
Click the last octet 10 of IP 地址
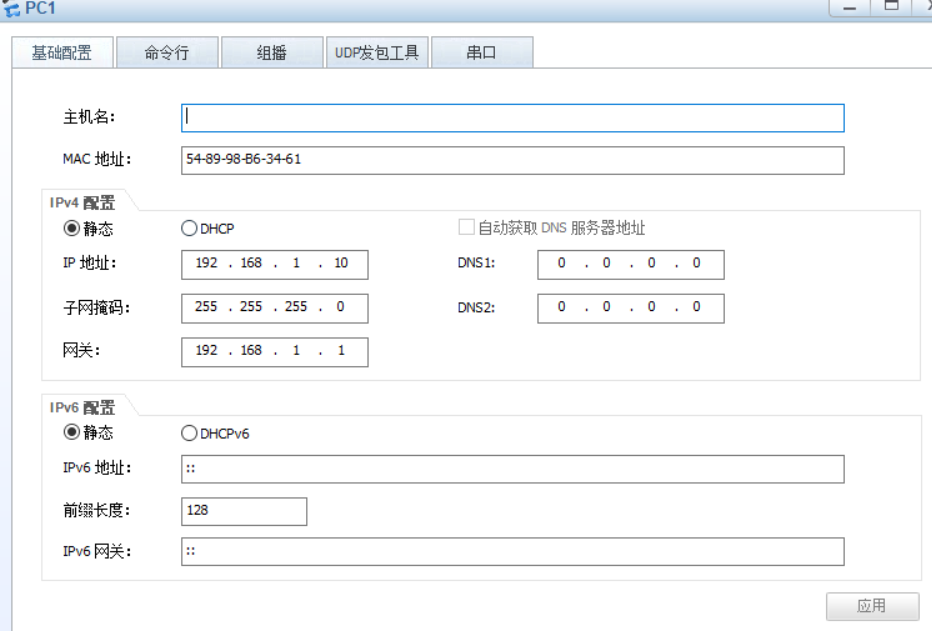click(x=341, y=263)
